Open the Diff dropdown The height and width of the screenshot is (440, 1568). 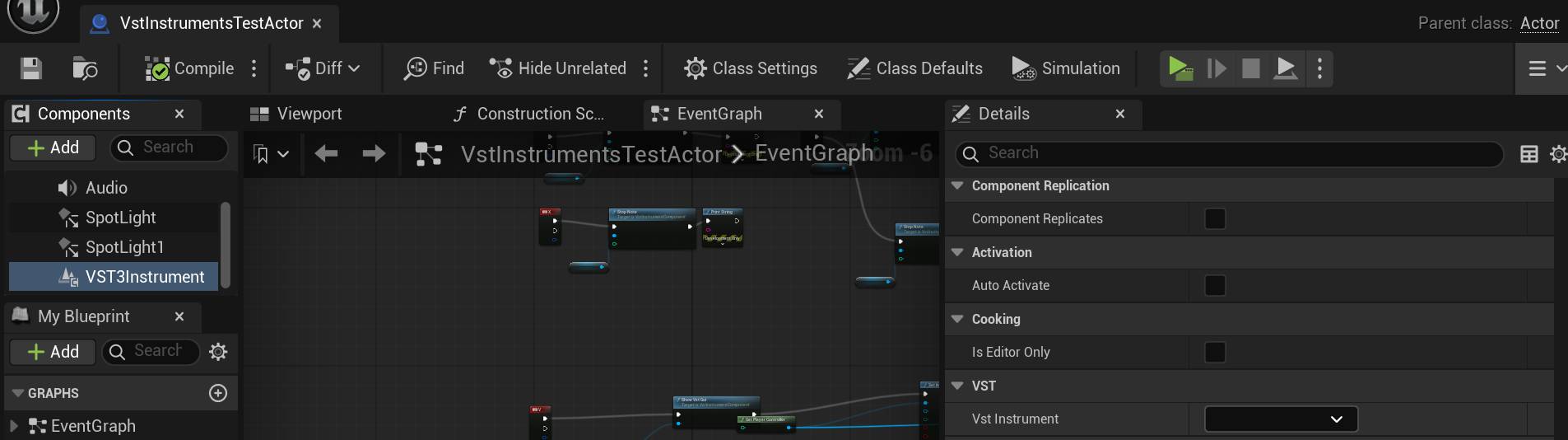(323, 68)
